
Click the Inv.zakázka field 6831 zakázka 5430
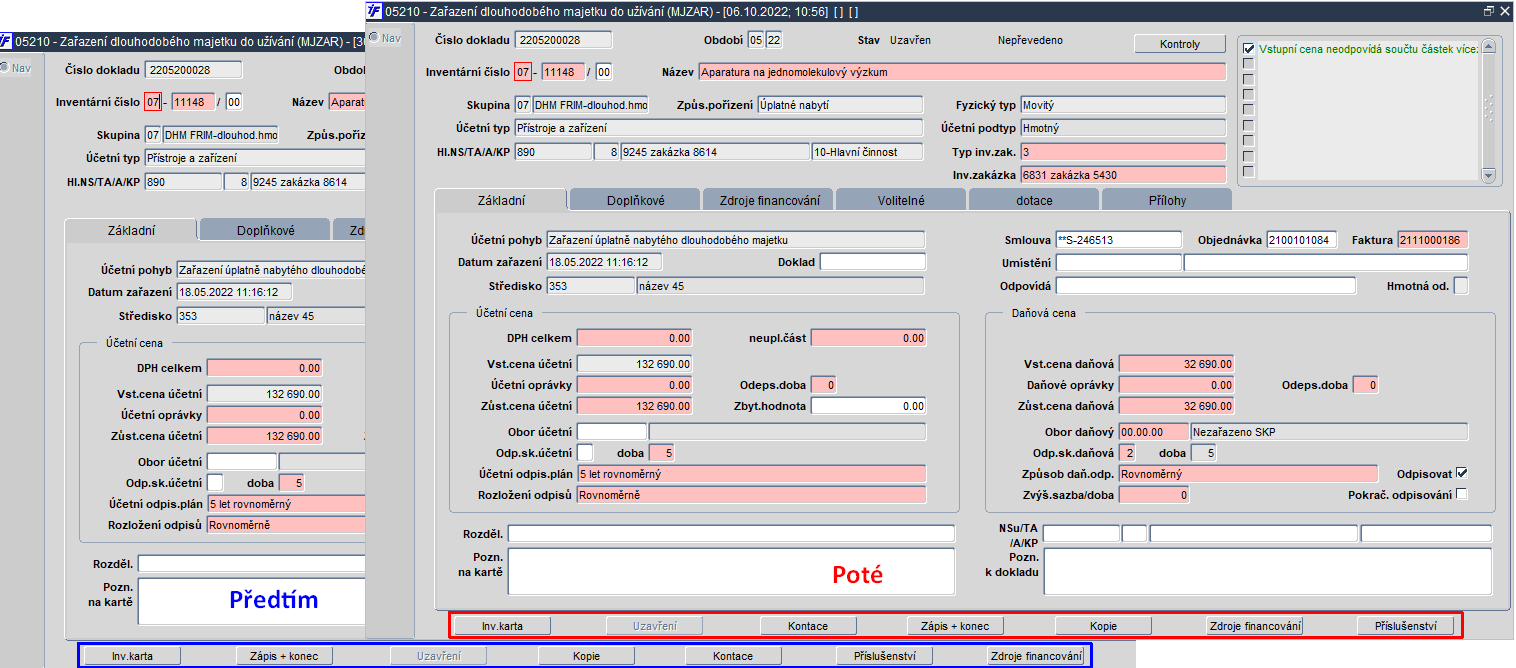tap(1122, 175)
